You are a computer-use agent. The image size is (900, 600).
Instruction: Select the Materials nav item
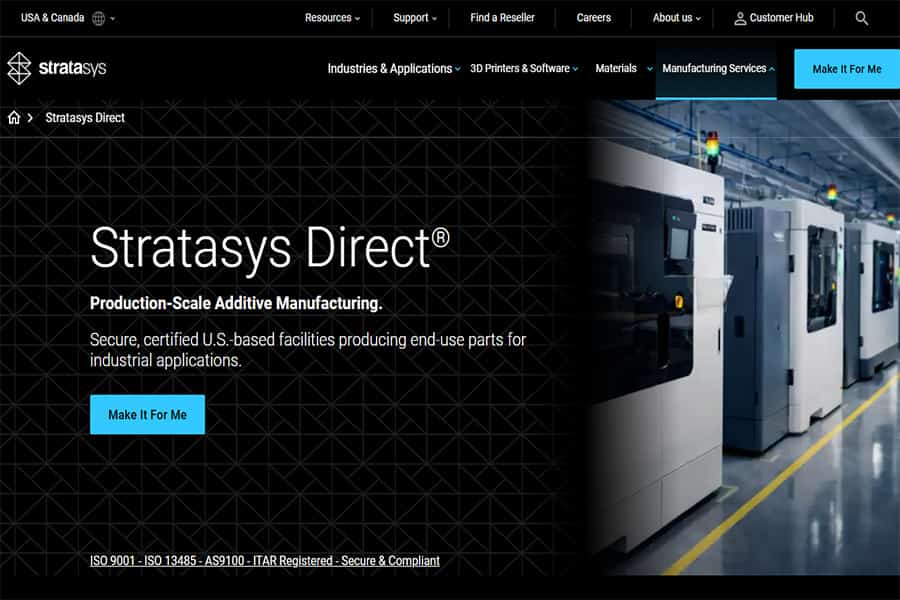[616, 69]
